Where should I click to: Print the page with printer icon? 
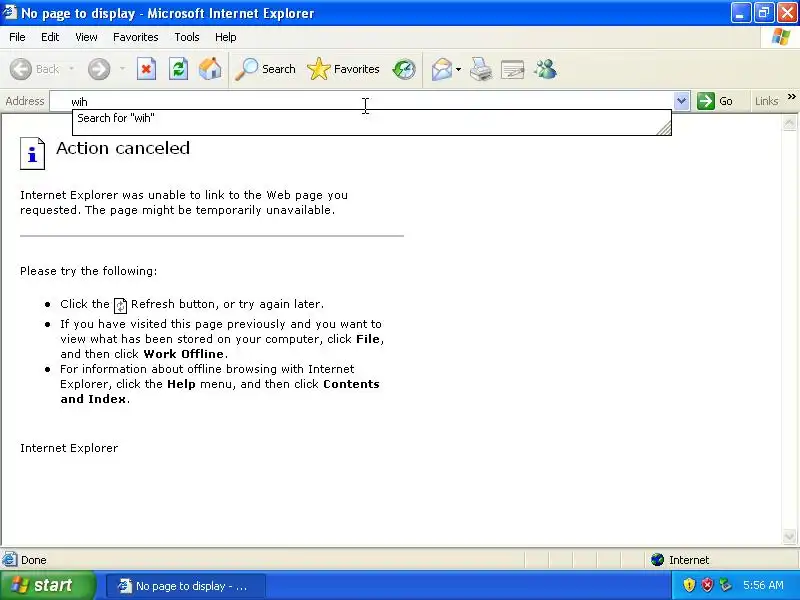(x=481, y=69)
